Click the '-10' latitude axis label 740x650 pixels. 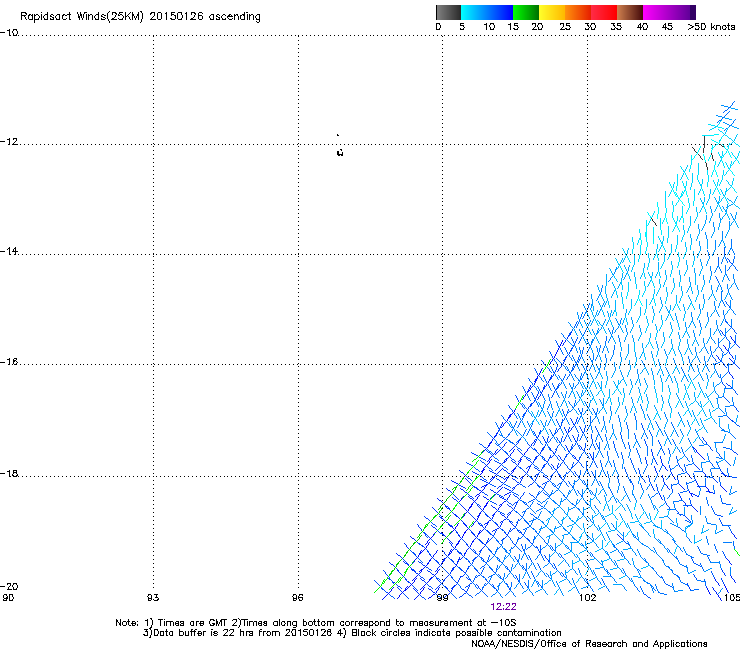point(9,33)
